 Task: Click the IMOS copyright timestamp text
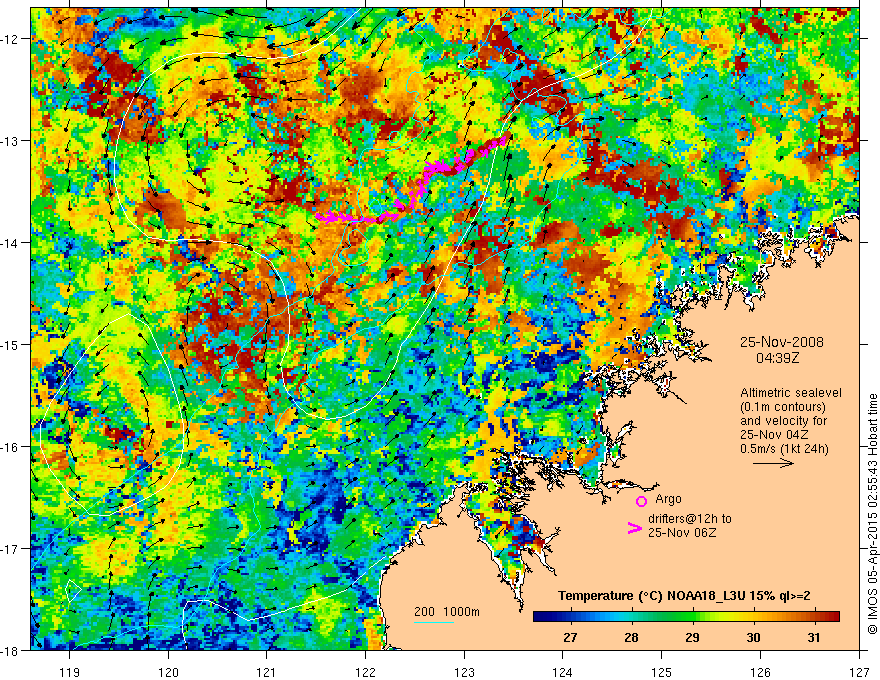click(x=872, y=514)
